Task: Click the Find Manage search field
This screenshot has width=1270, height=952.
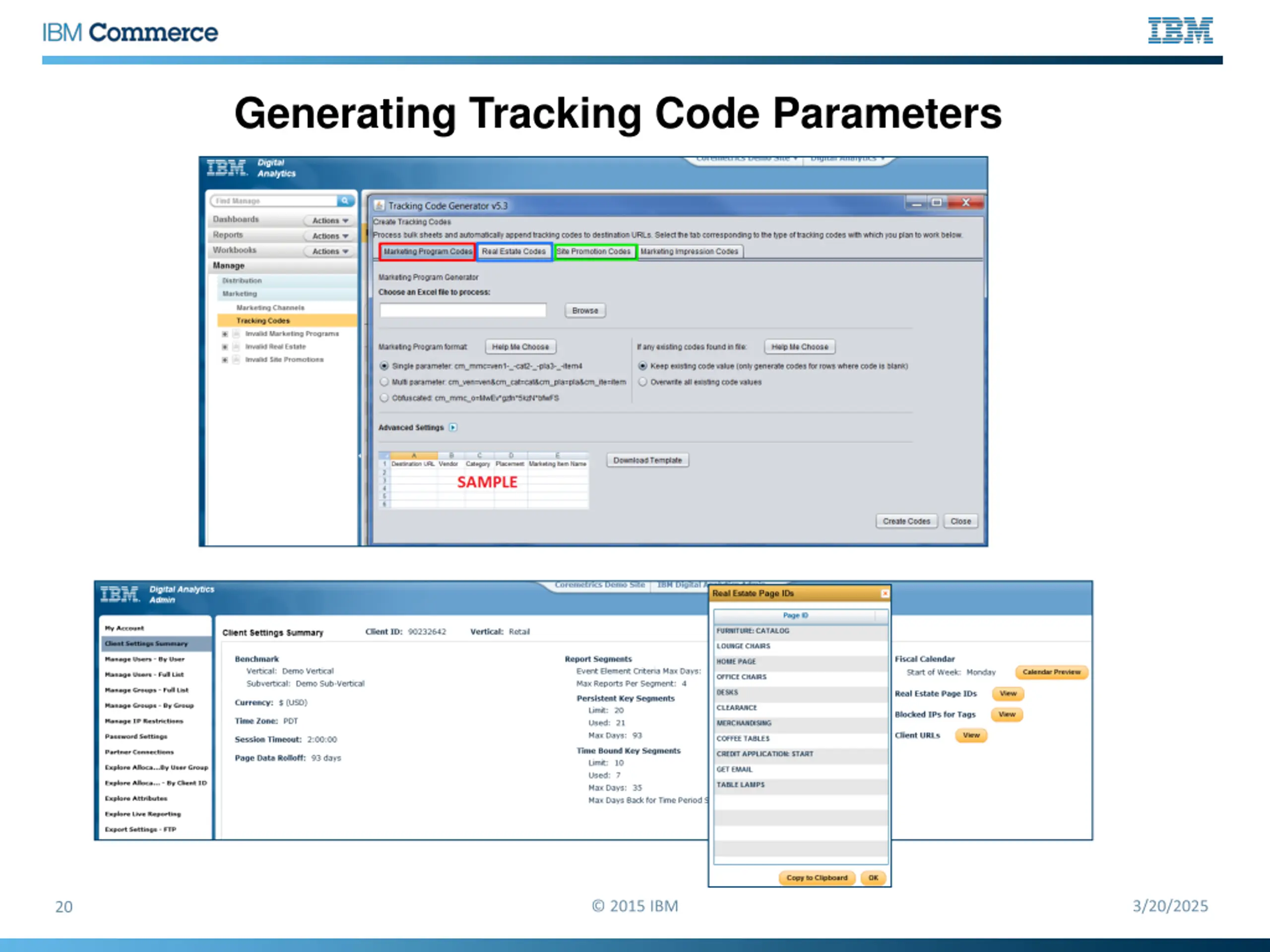Action: click(x=274, y=201)
